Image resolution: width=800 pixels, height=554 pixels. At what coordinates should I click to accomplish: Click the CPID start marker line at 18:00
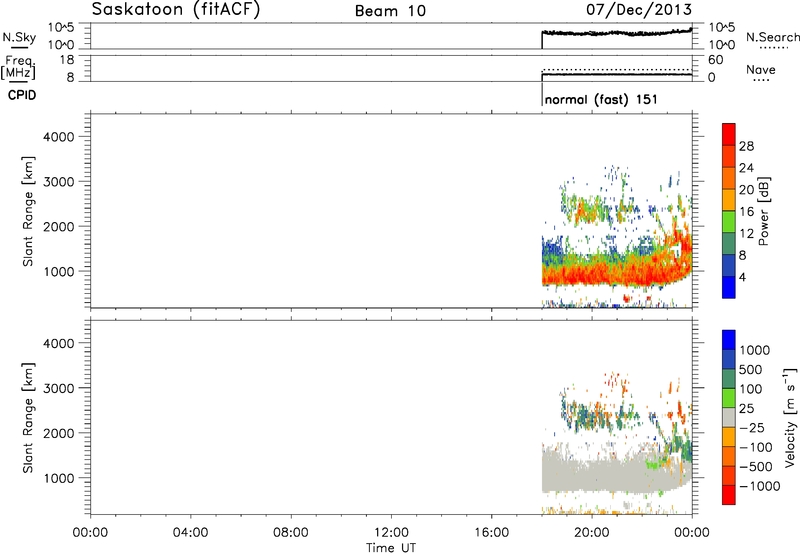[542, 95]
